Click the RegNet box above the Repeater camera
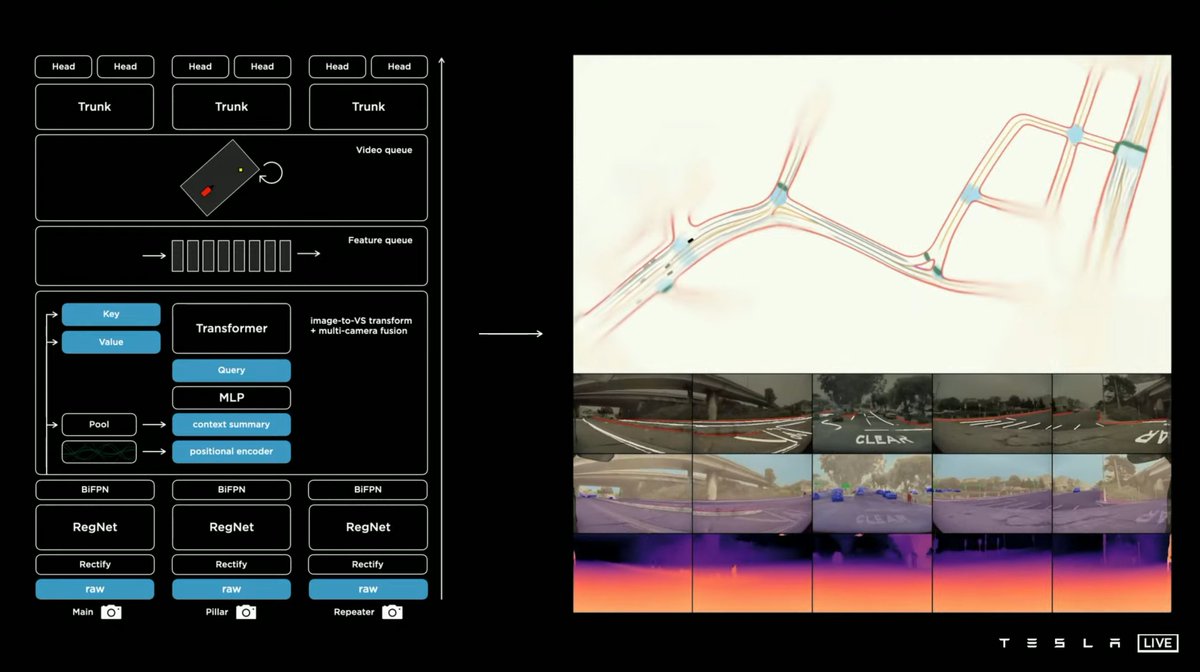The width and height of the screenshot is (1200, 672). (368, 527)
